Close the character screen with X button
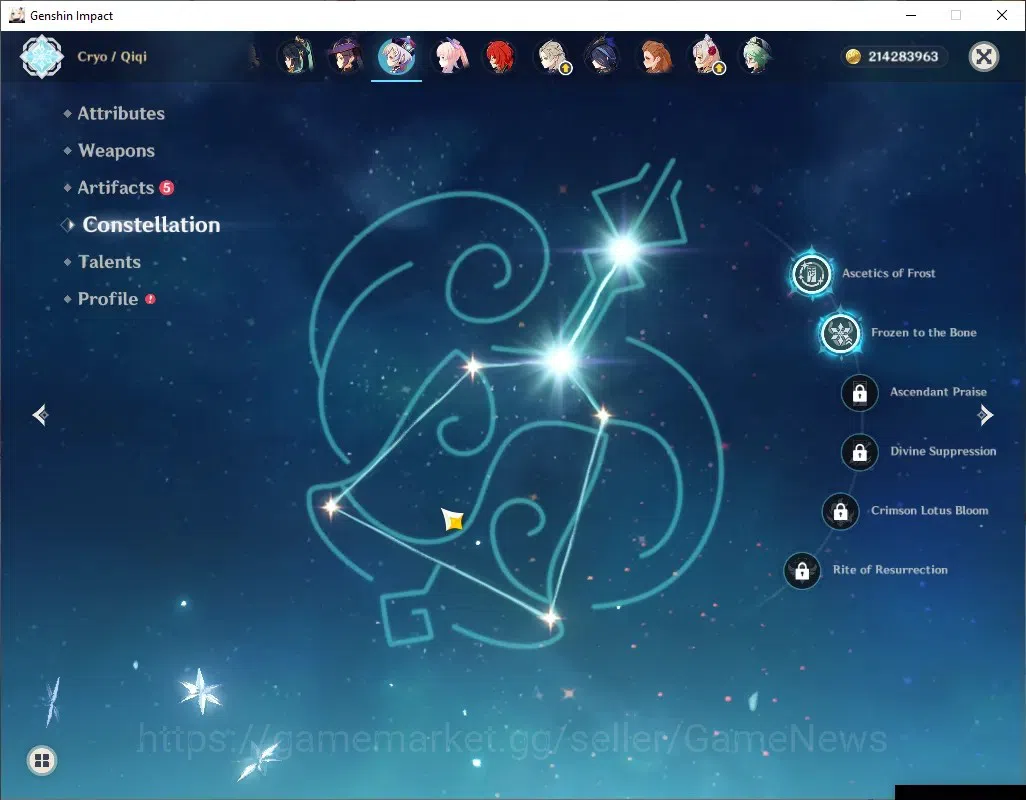The image size is (1026, 800). pos(983,57)
